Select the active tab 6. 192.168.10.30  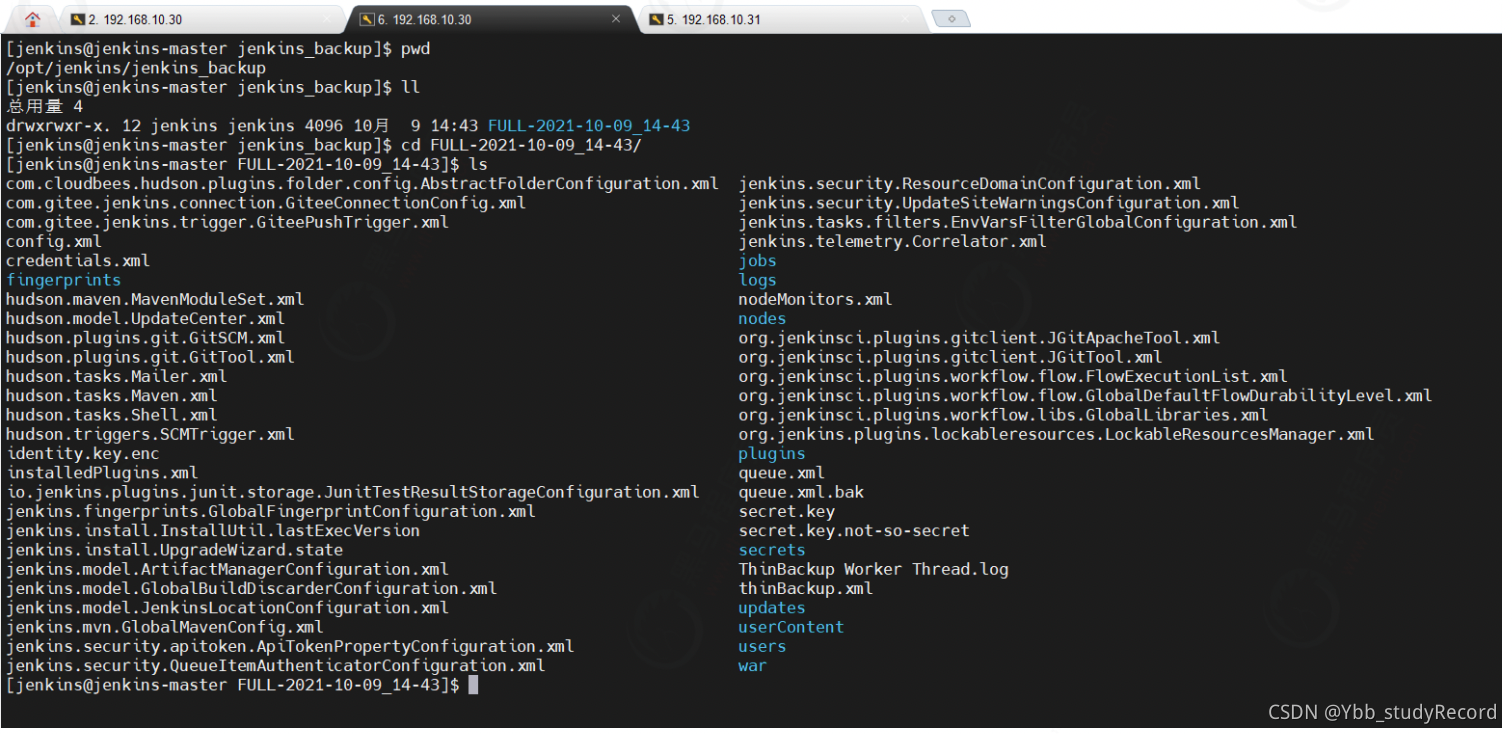tap(490, 19)
